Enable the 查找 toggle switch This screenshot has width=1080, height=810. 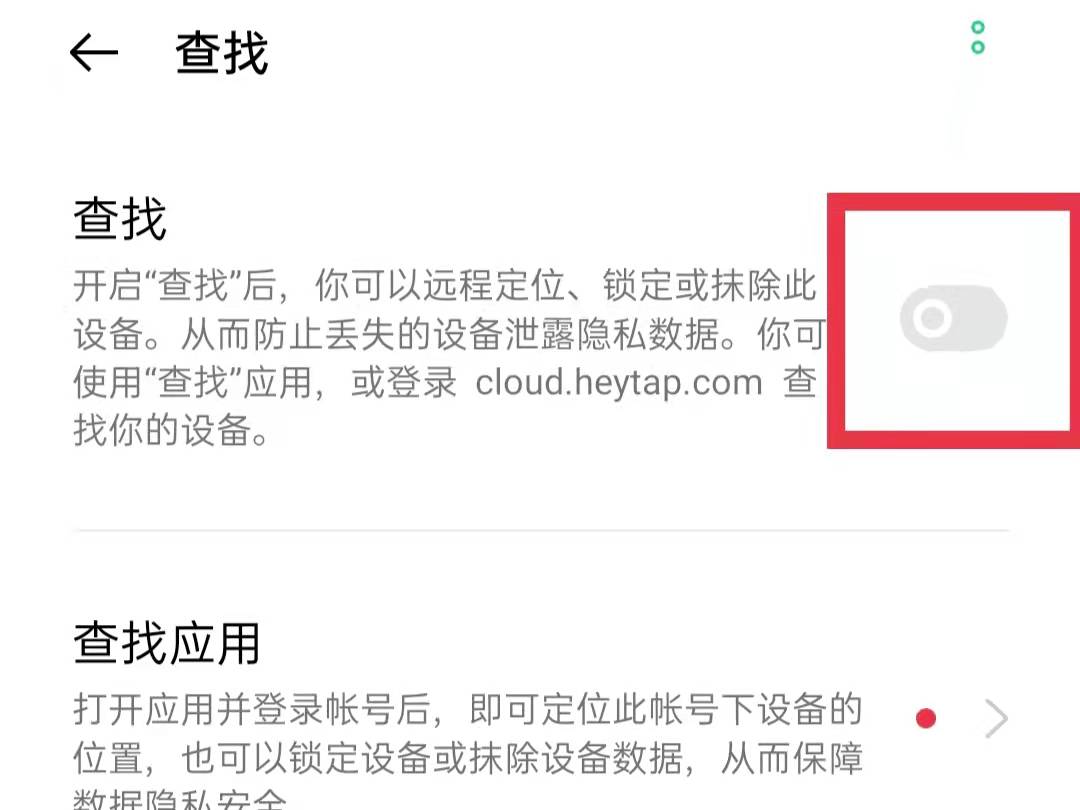pyautogui.click(x=953, y=318)
